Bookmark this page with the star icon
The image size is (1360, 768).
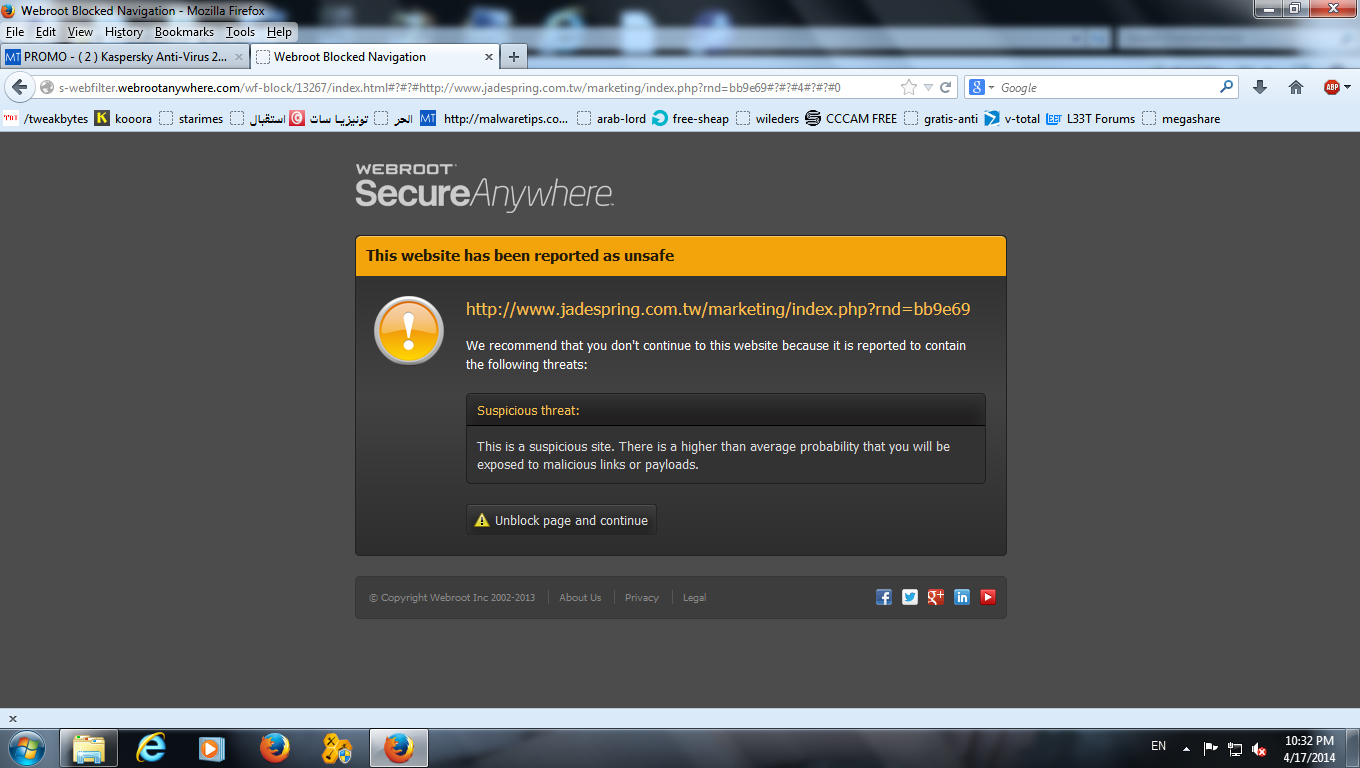[x=909, y=87]
